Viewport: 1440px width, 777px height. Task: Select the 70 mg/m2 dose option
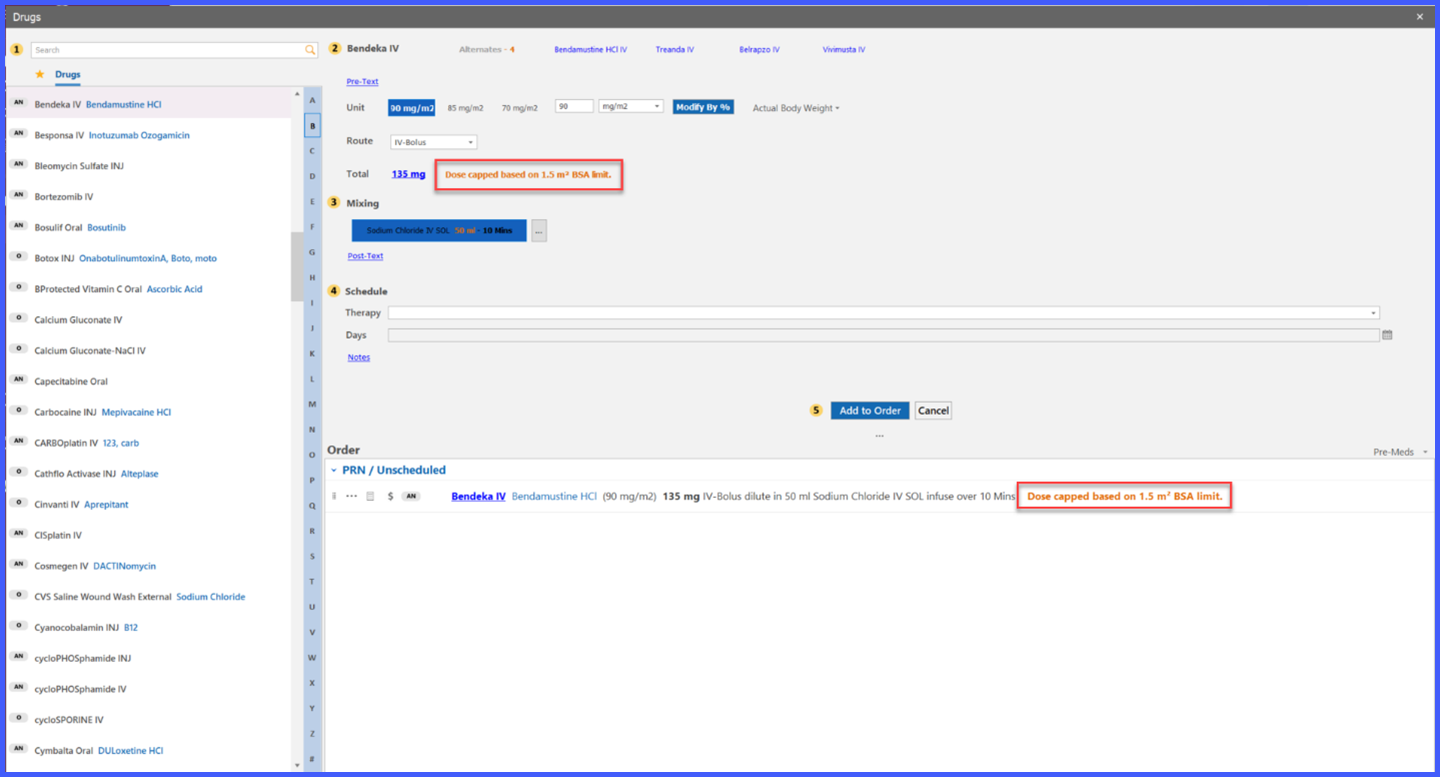pyautogui.click(x=519, y=108)
